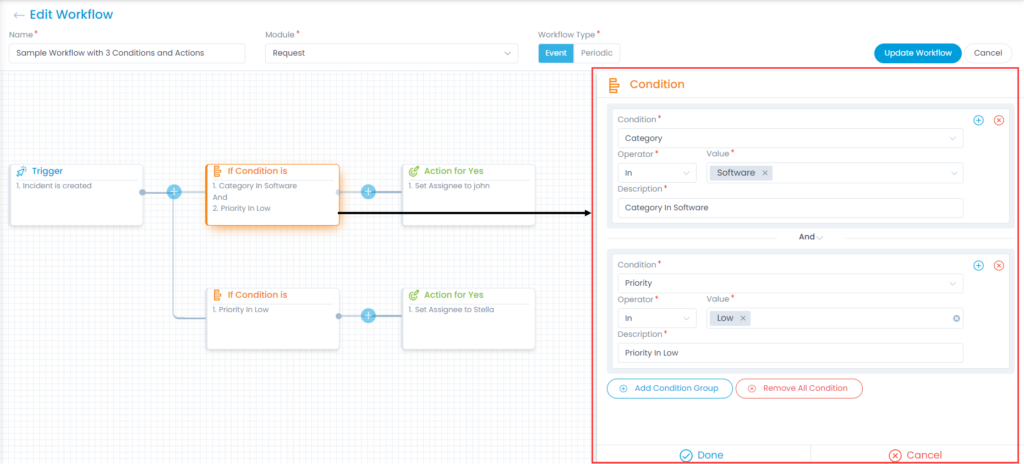Remove the Low tag from Value field
The height and width of the screenshot is (464, 1024).
coord(743,318)
